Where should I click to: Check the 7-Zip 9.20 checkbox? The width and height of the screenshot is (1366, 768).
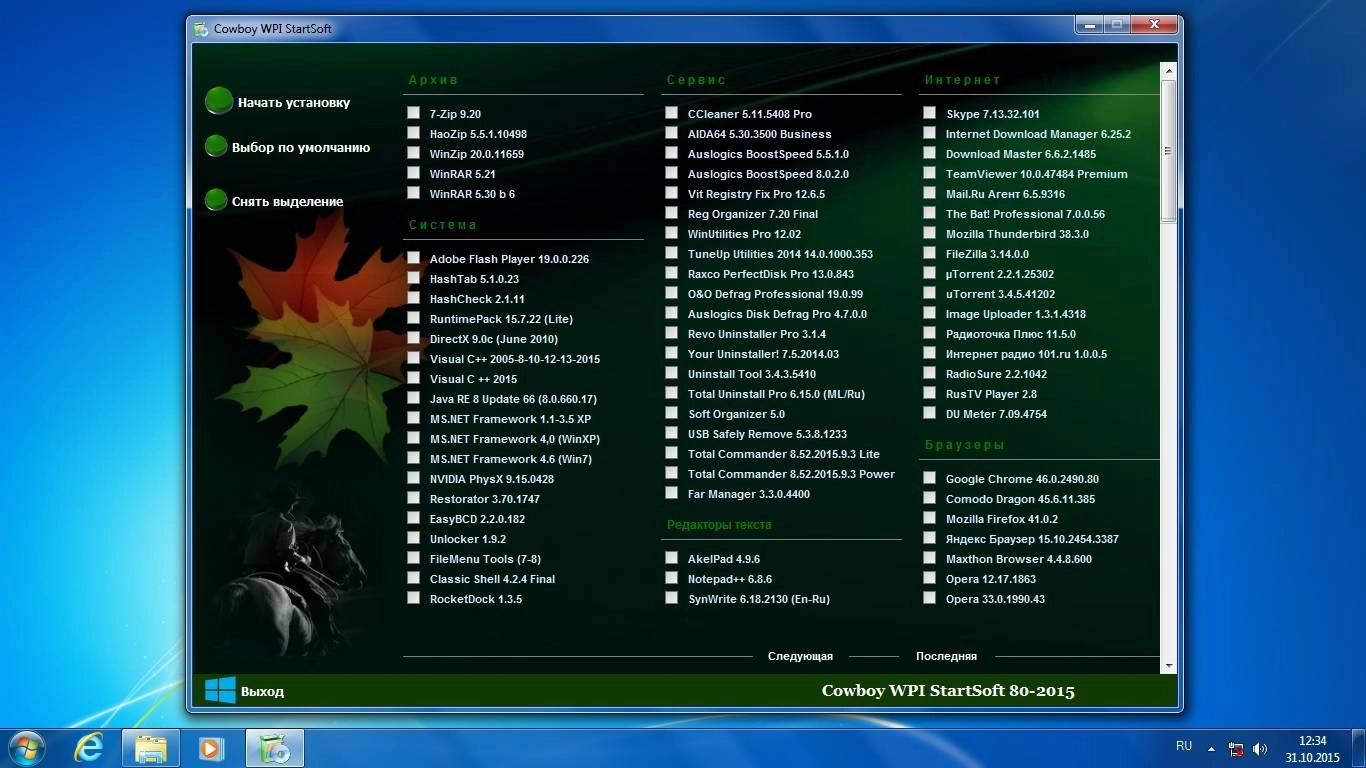click(x=414, y=113)
